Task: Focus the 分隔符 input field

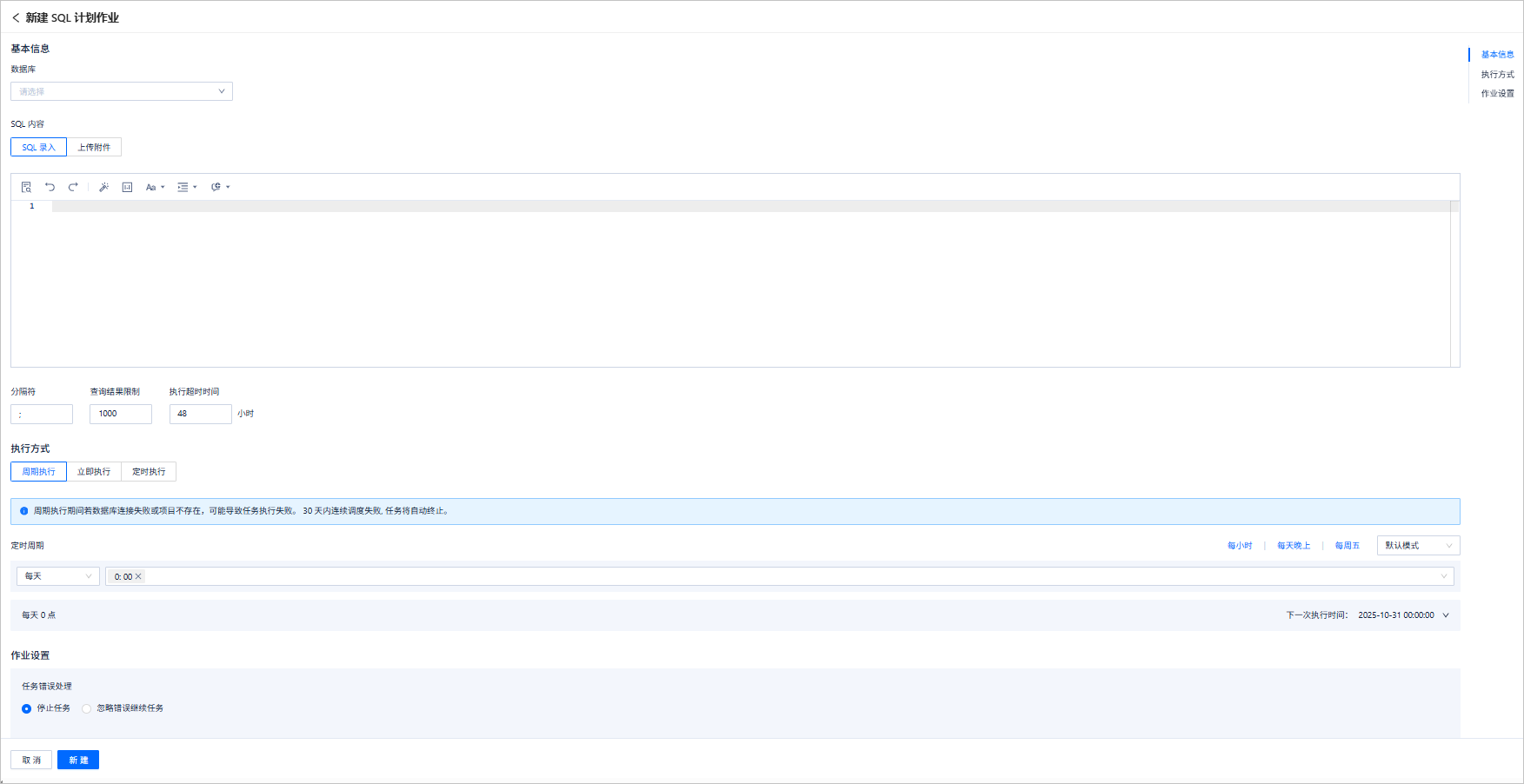Action: point(42,414)
